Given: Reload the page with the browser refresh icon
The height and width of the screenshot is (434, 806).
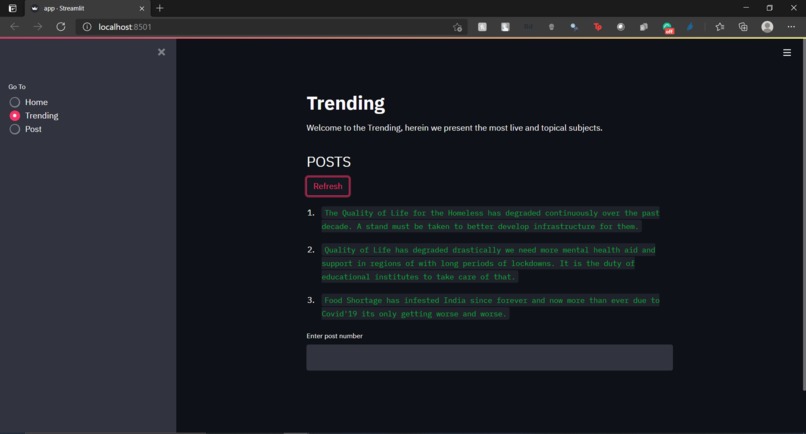Looking at the screenshot, I should click(x=61, y=27).
